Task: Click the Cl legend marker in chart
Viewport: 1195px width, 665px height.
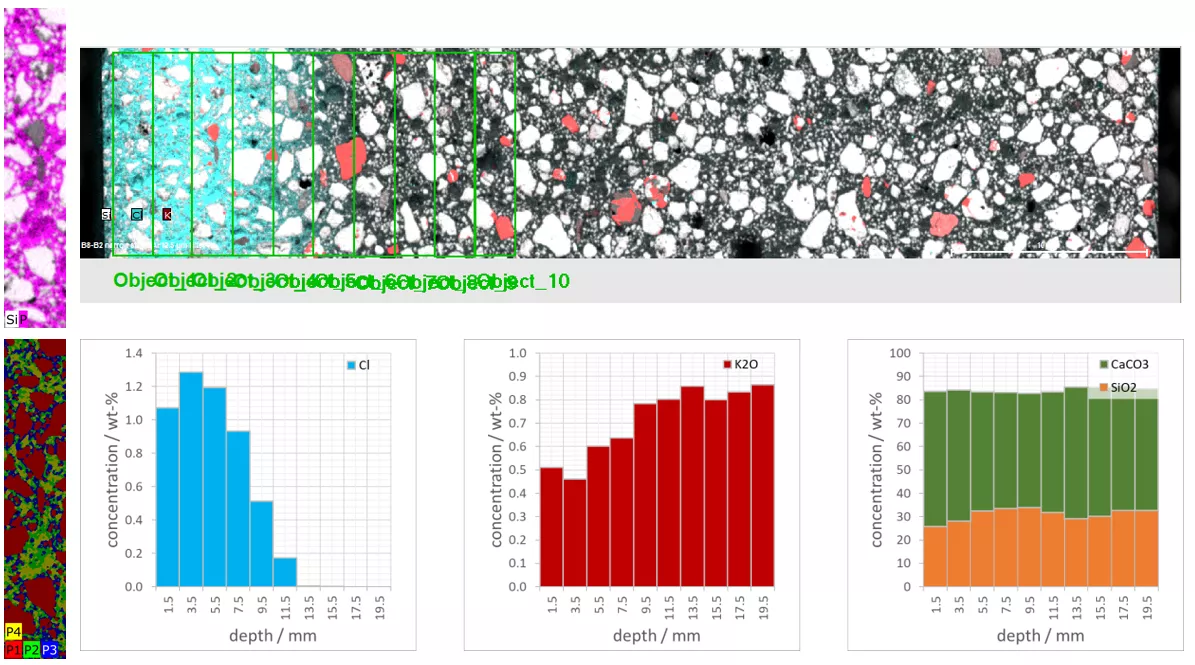Action: pyautogui.click(x=351, y=366)
